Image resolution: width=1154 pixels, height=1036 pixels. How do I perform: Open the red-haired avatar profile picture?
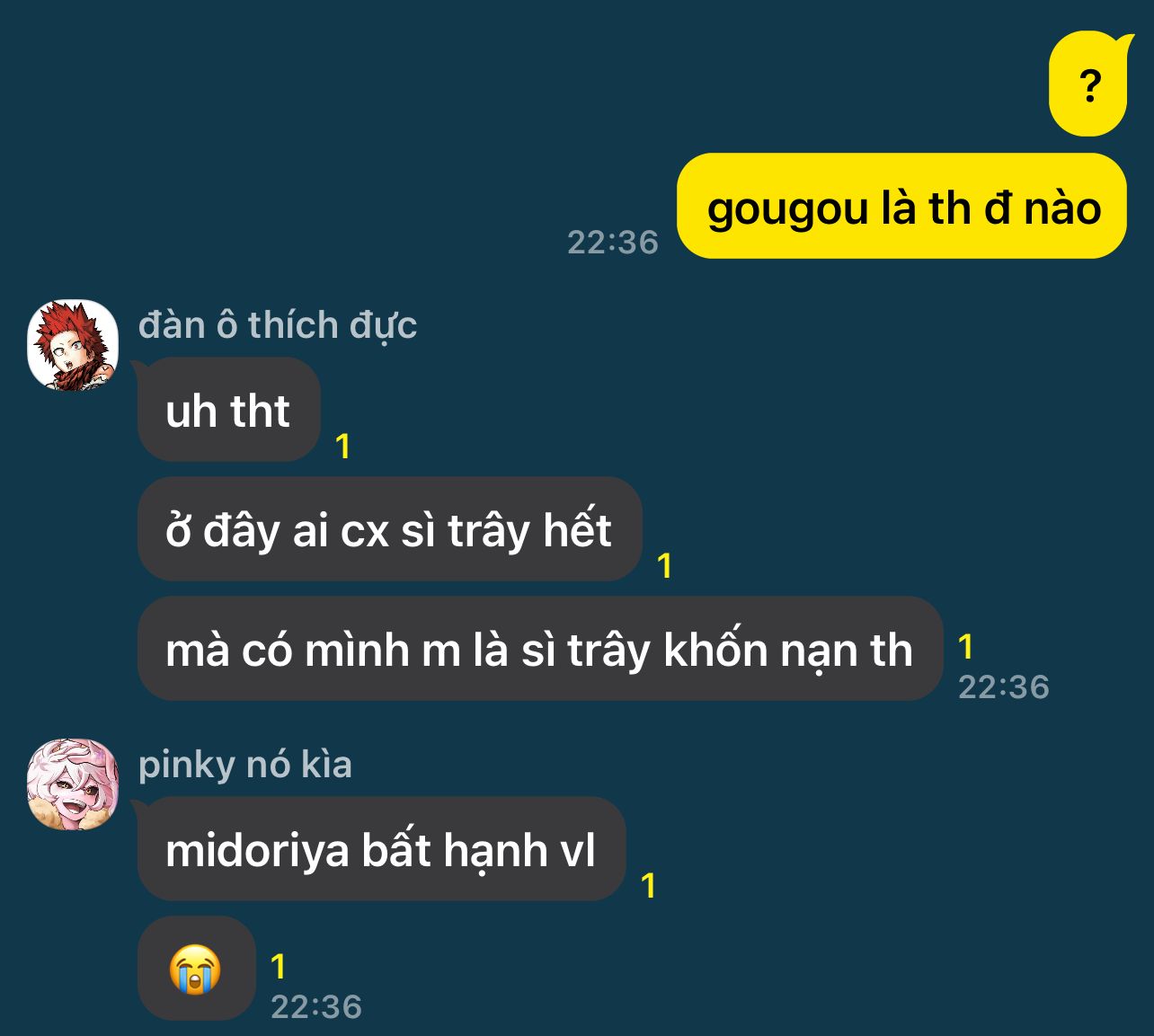pyautogui.click(x=73, y=345)
